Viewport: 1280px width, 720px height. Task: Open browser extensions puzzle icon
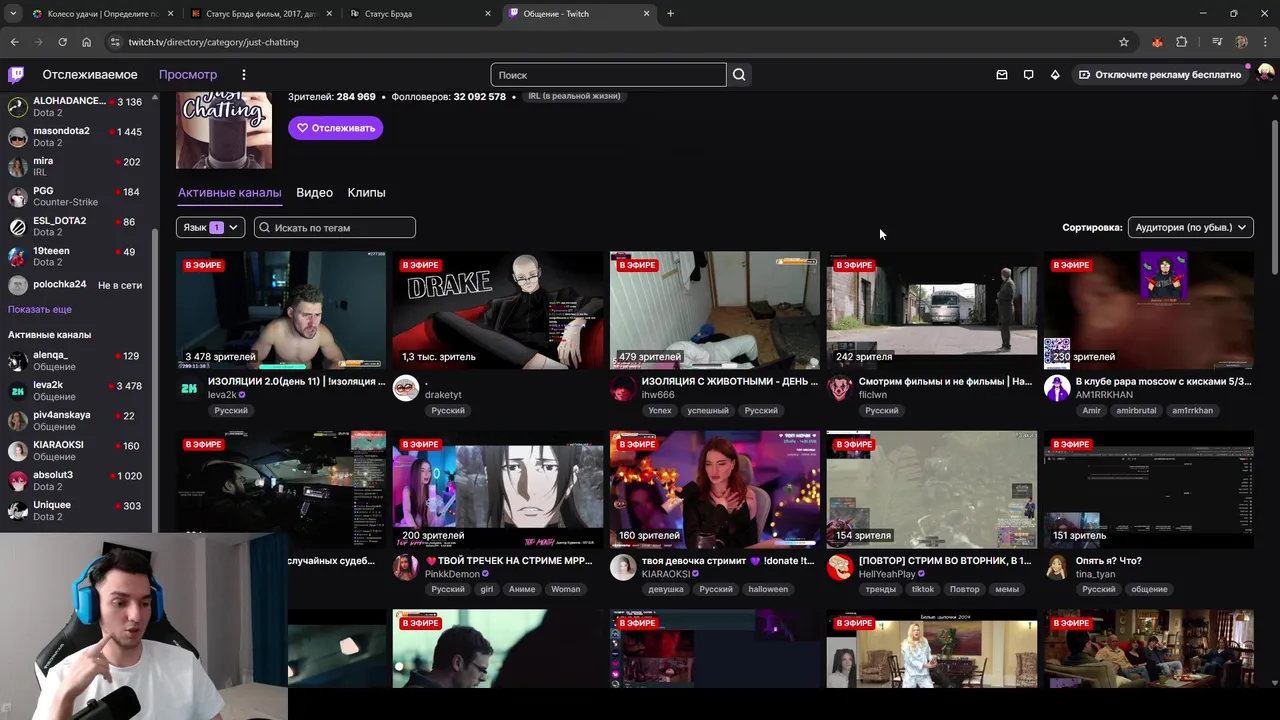1182,42
